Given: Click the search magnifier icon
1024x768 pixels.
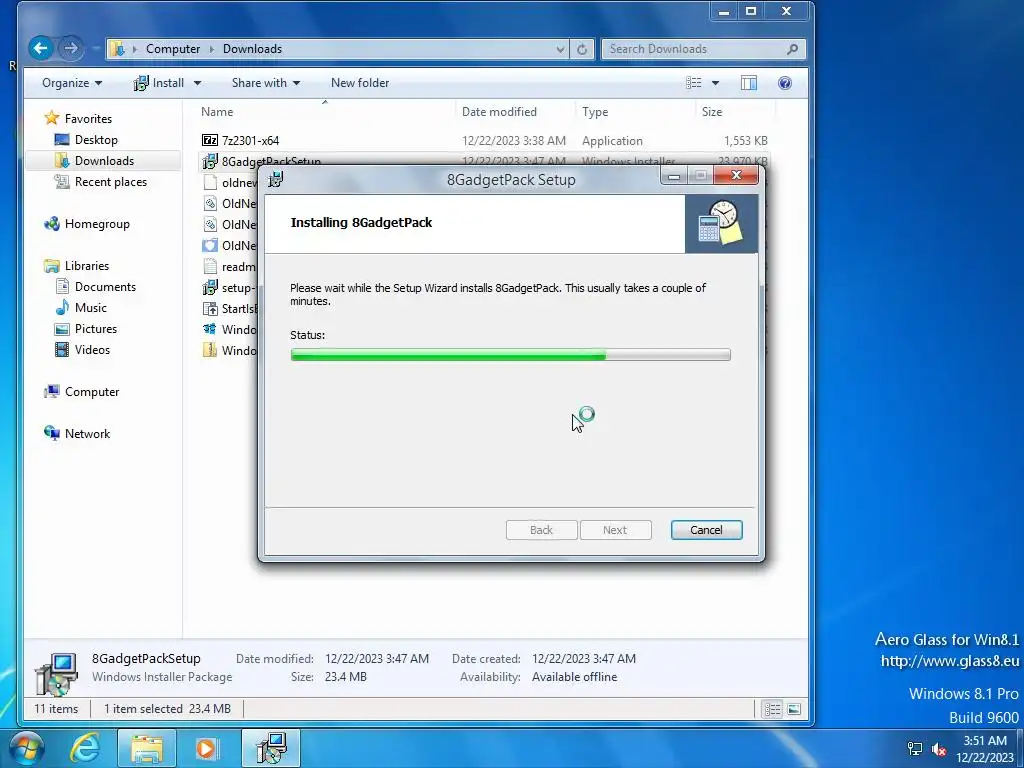Looking at the screenshot, I should tap(792, 49).
